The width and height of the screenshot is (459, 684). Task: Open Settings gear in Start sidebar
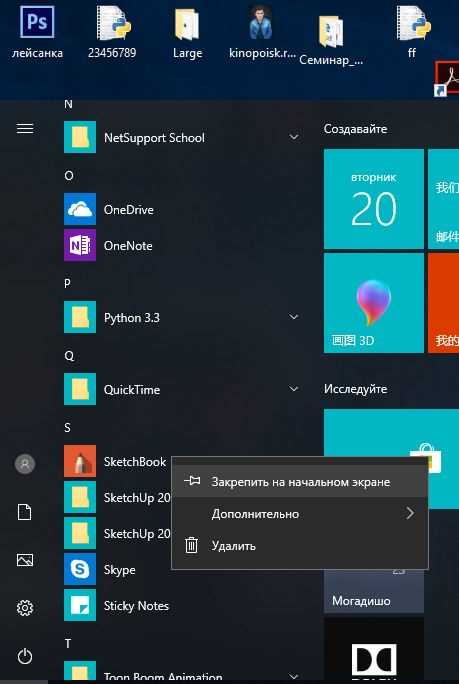[25, 608]
